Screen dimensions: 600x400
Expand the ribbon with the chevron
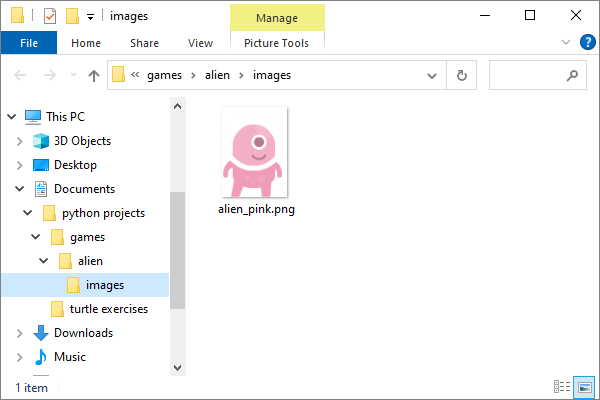(566, 42)
